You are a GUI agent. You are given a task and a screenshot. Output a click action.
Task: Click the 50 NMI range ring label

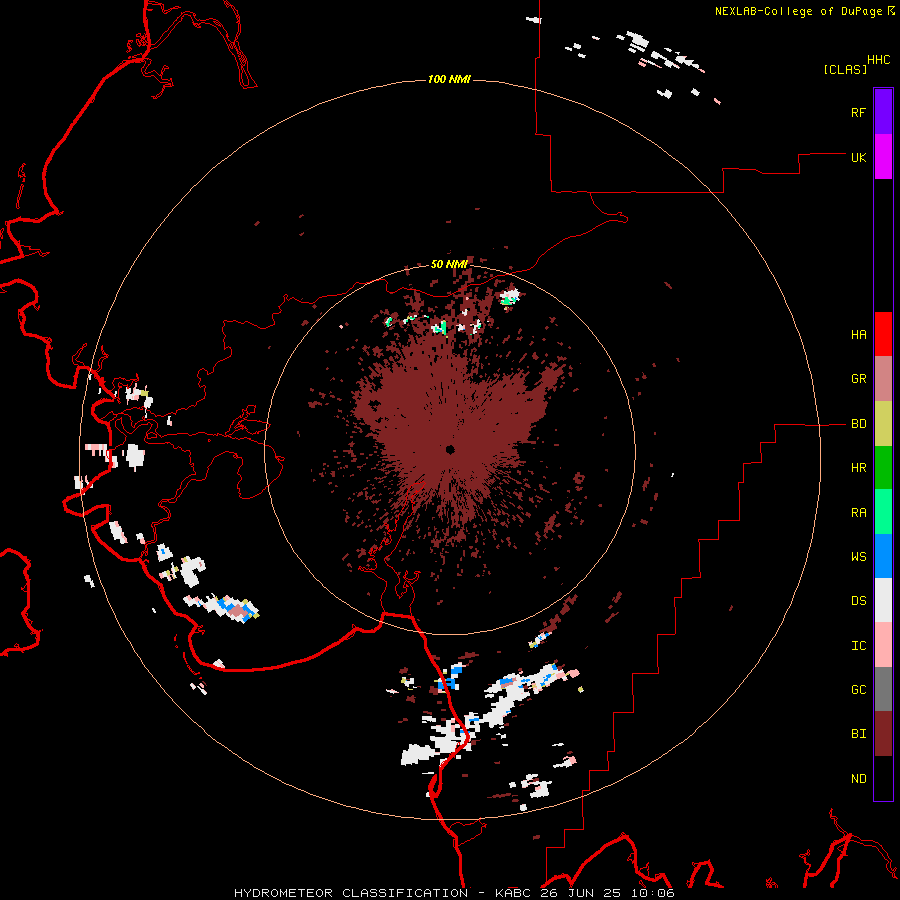pyautogui.click(x=449, y=264)
